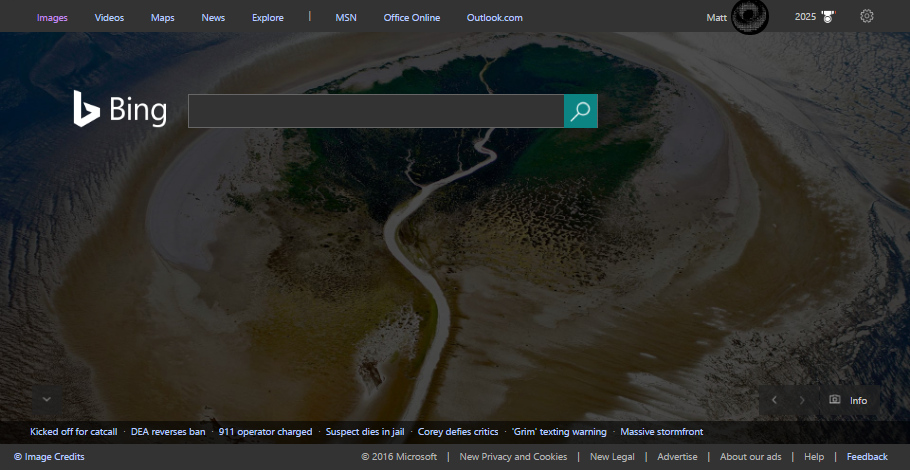Open New Legal link
Viewport: 910px width, 470px height.
[x=612, y=457]
